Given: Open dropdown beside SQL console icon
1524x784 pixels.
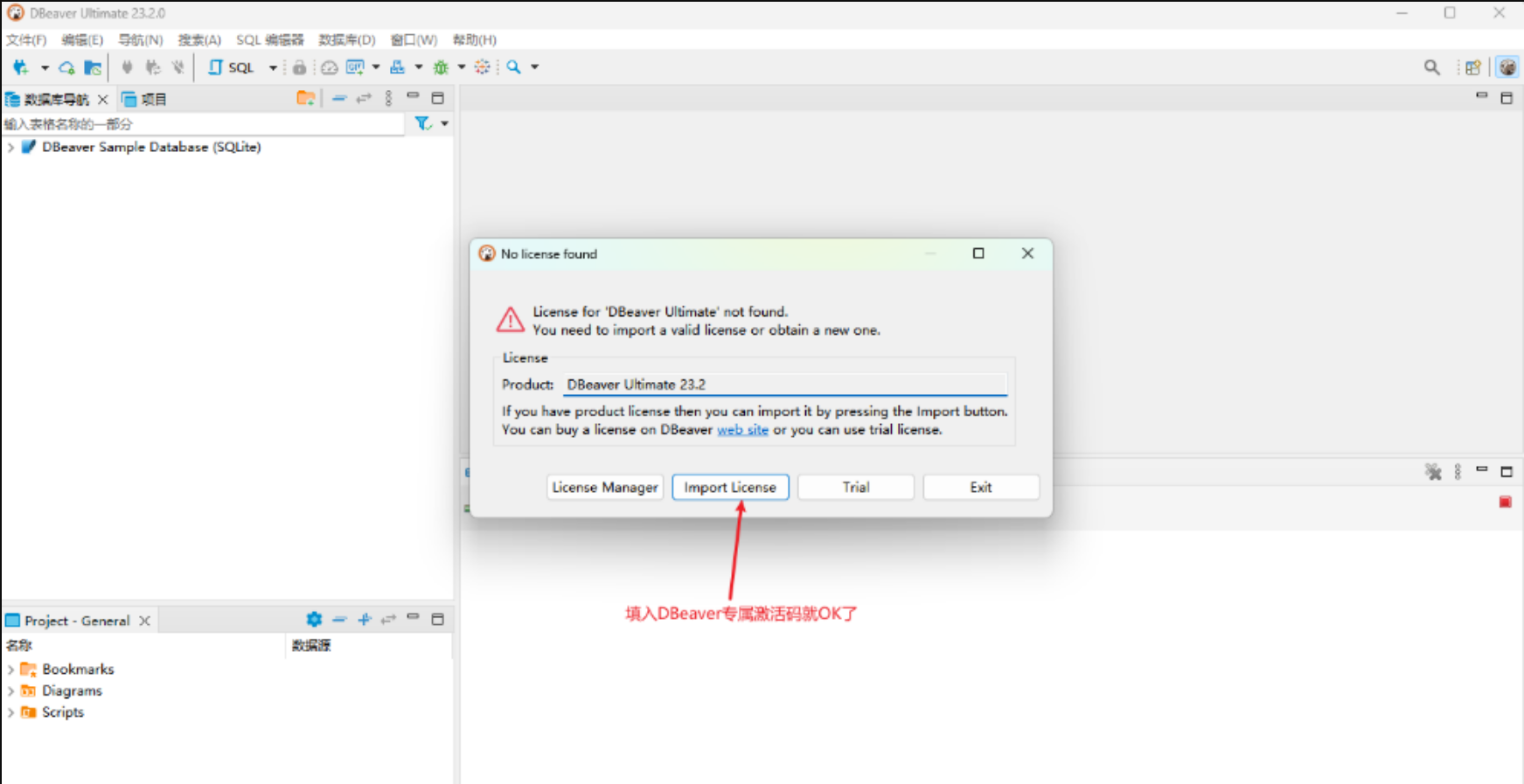Looking at the screenshot, I should pos(376,67).
